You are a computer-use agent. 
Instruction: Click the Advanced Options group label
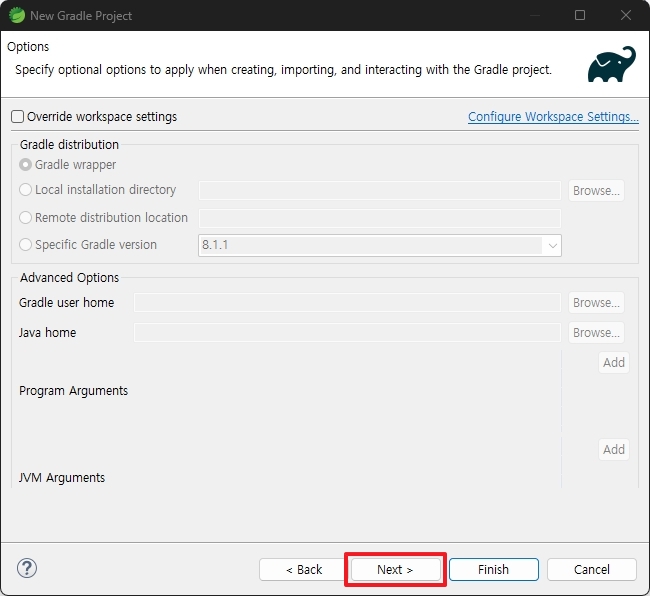point(70,277)
